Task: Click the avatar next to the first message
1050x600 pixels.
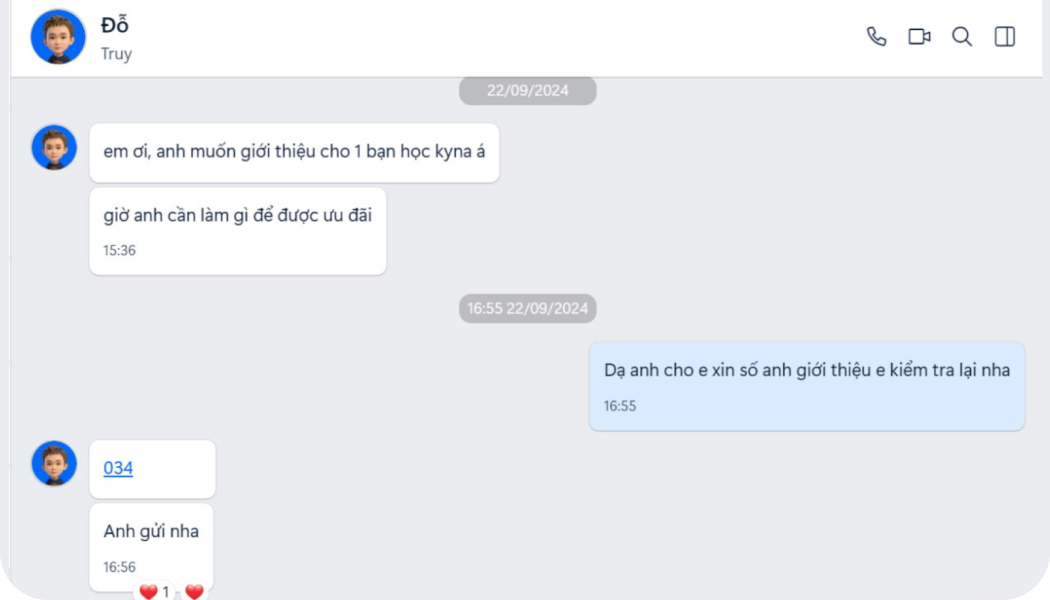Action: click(x=53, y=147)
